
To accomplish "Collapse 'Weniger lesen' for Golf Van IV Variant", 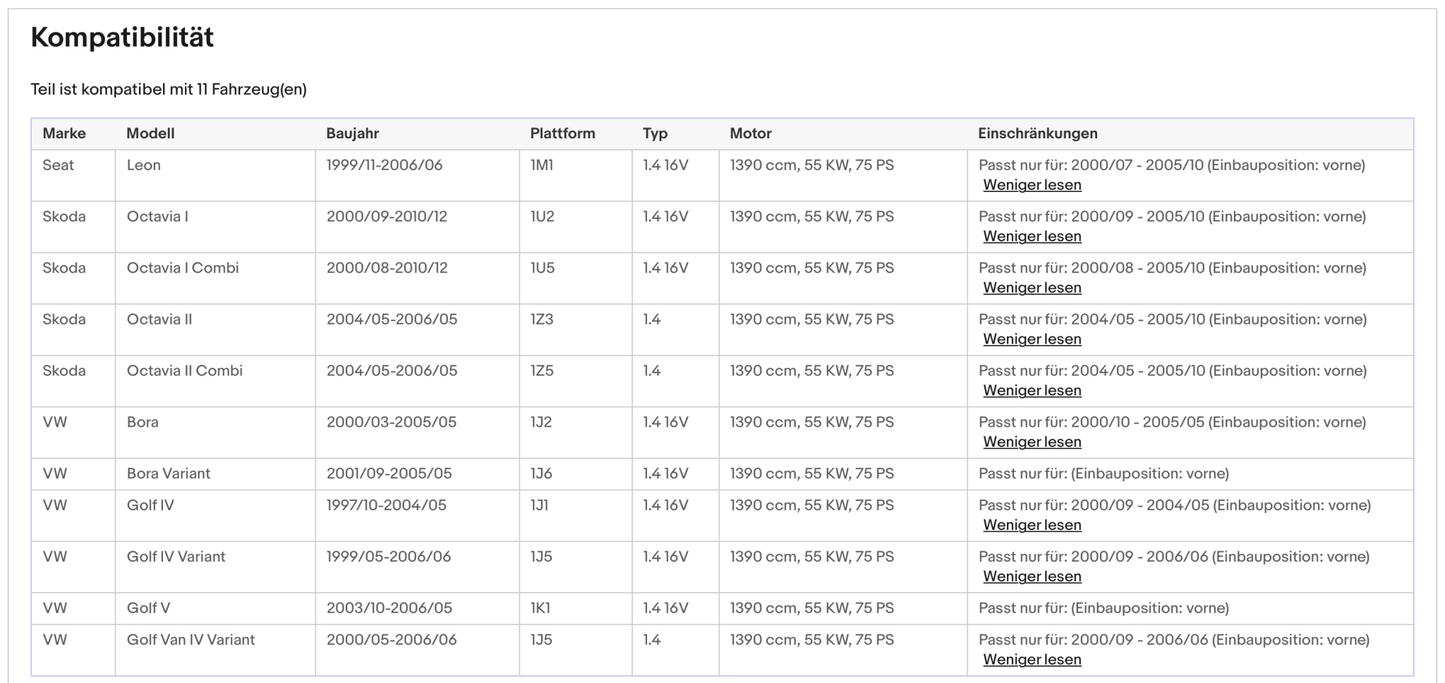I will pos(1032,660).
